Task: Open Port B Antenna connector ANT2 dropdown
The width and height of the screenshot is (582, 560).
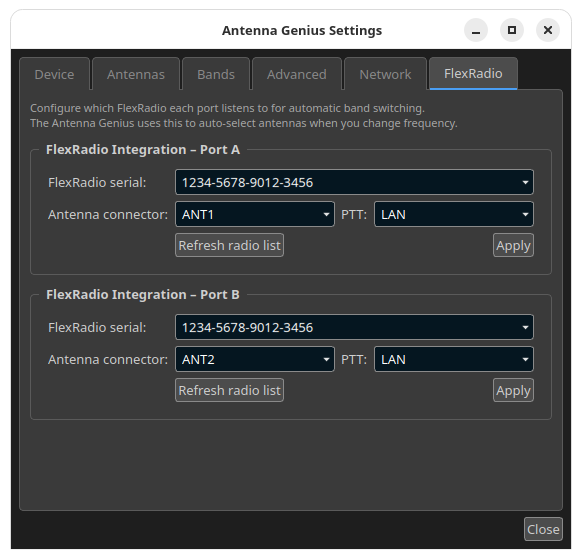Action: [255, 359]
